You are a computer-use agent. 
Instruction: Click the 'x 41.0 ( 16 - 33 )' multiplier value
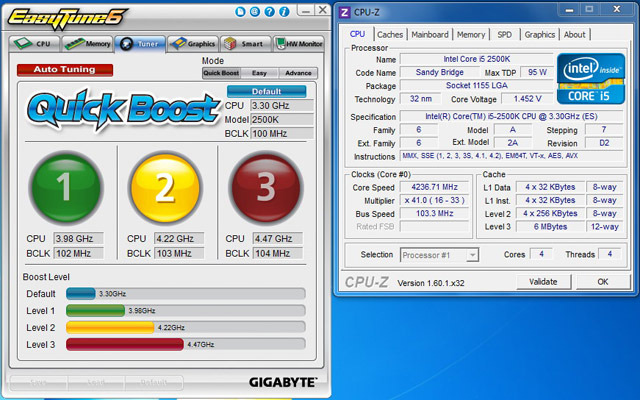tap(434, 200)
